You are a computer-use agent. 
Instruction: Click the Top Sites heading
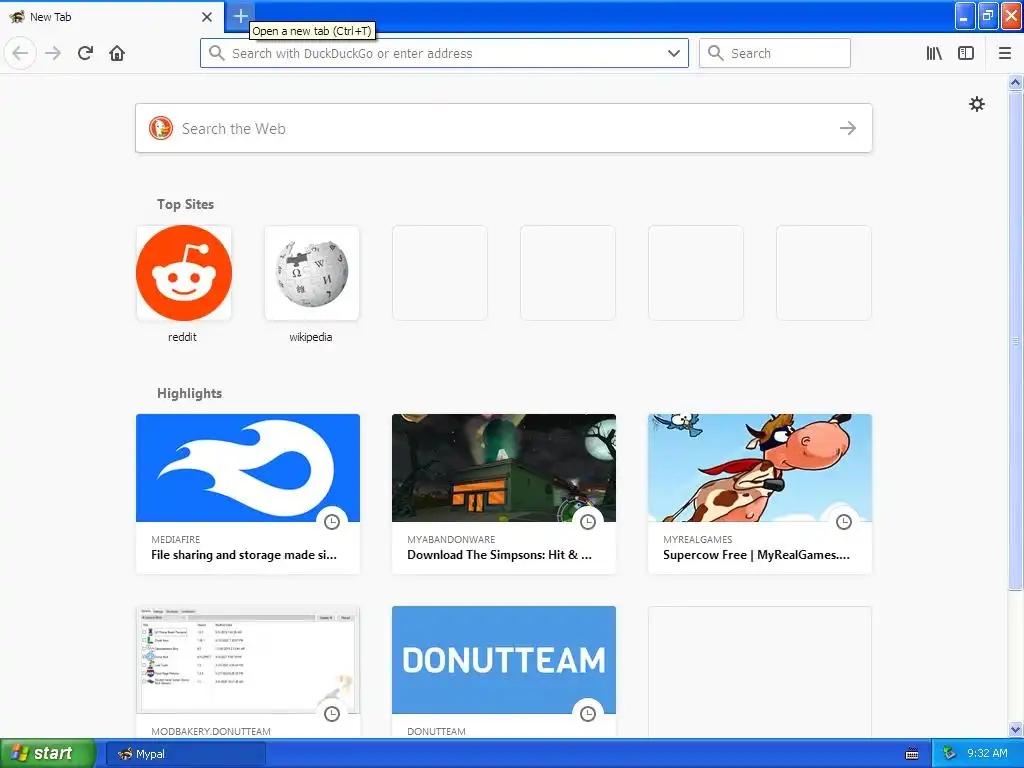(x=185, y=204)
